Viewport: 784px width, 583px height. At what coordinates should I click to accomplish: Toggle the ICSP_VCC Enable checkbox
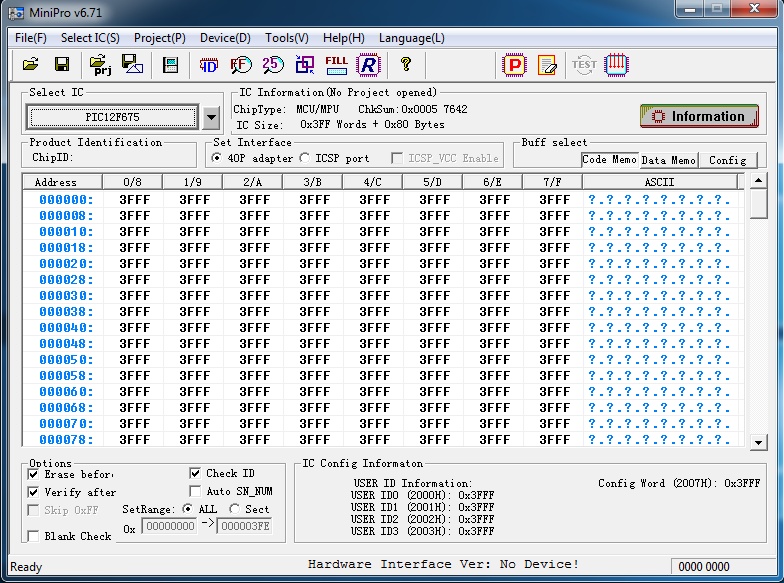pos(397,158)
